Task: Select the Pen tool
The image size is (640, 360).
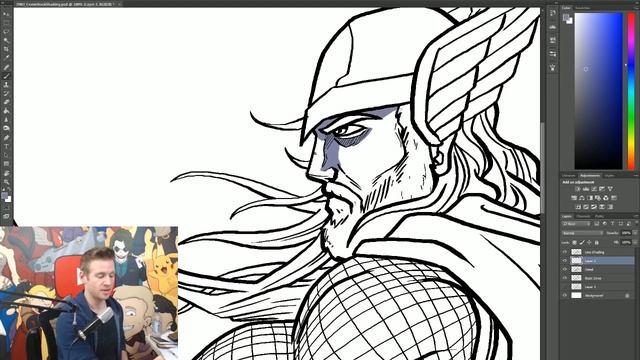Action: [x=7, y=138]
